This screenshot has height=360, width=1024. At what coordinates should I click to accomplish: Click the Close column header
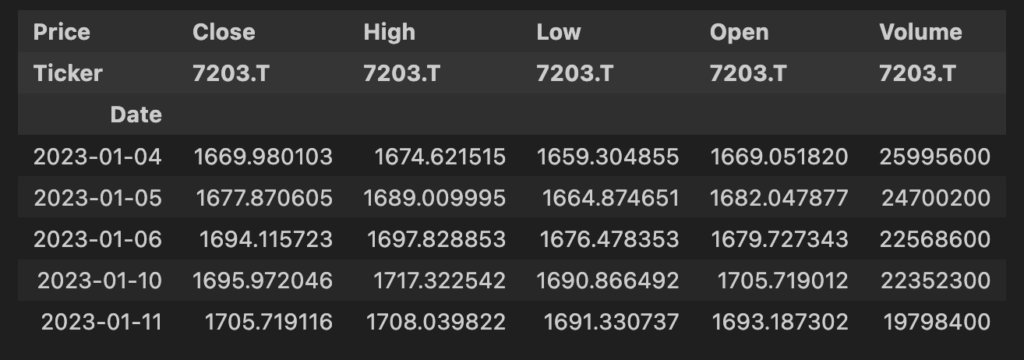[x=223, y=32]
